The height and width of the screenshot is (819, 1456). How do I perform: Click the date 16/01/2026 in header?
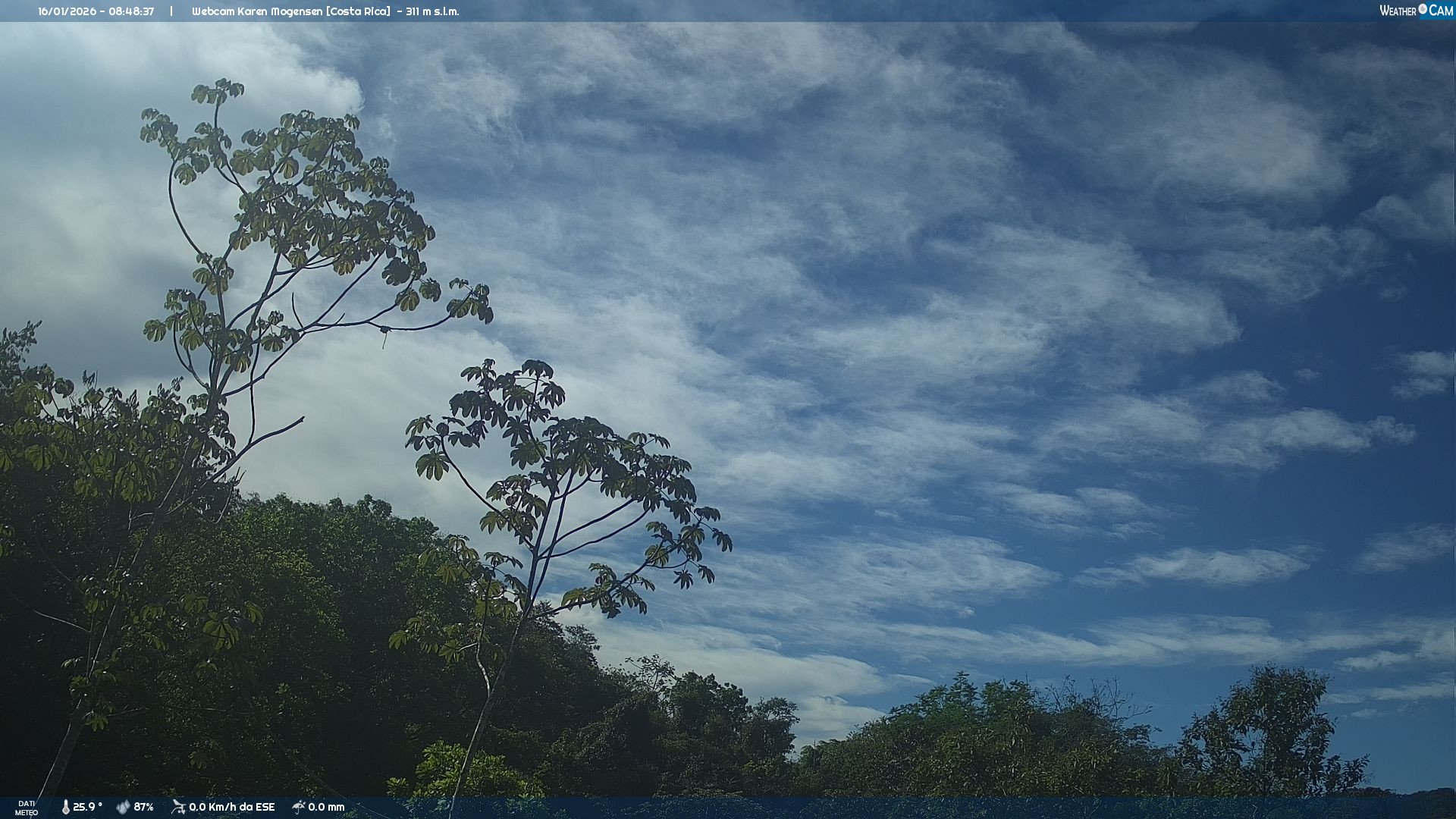click(x=67, y=11)
